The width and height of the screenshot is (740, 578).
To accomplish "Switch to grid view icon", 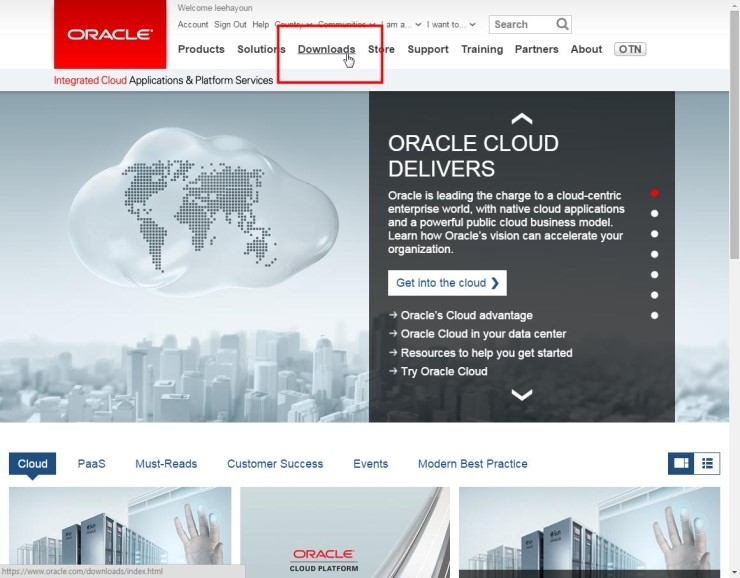I will [681, 463].
